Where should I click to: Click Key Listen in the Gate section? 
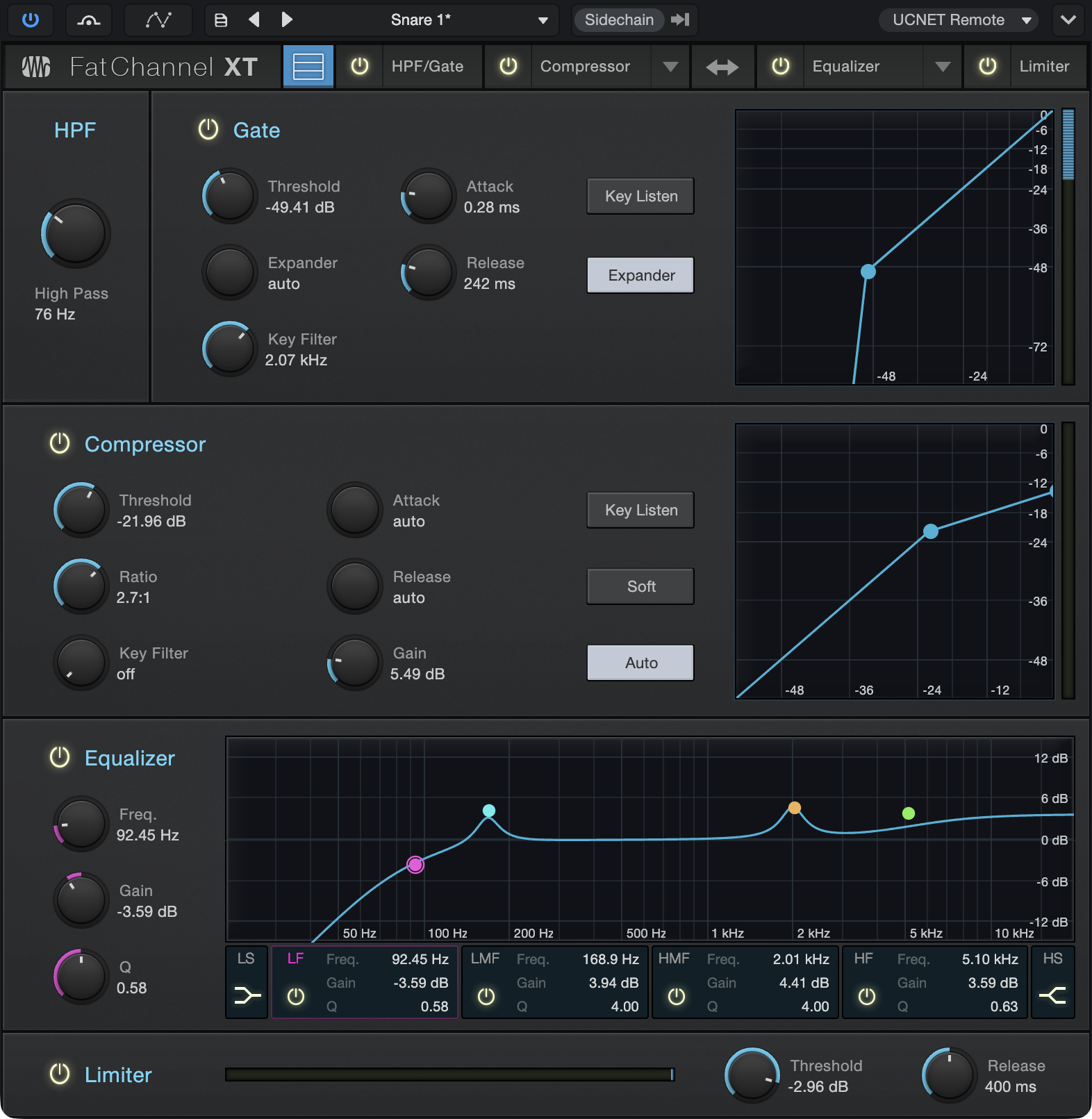click(x=640, y=196)
